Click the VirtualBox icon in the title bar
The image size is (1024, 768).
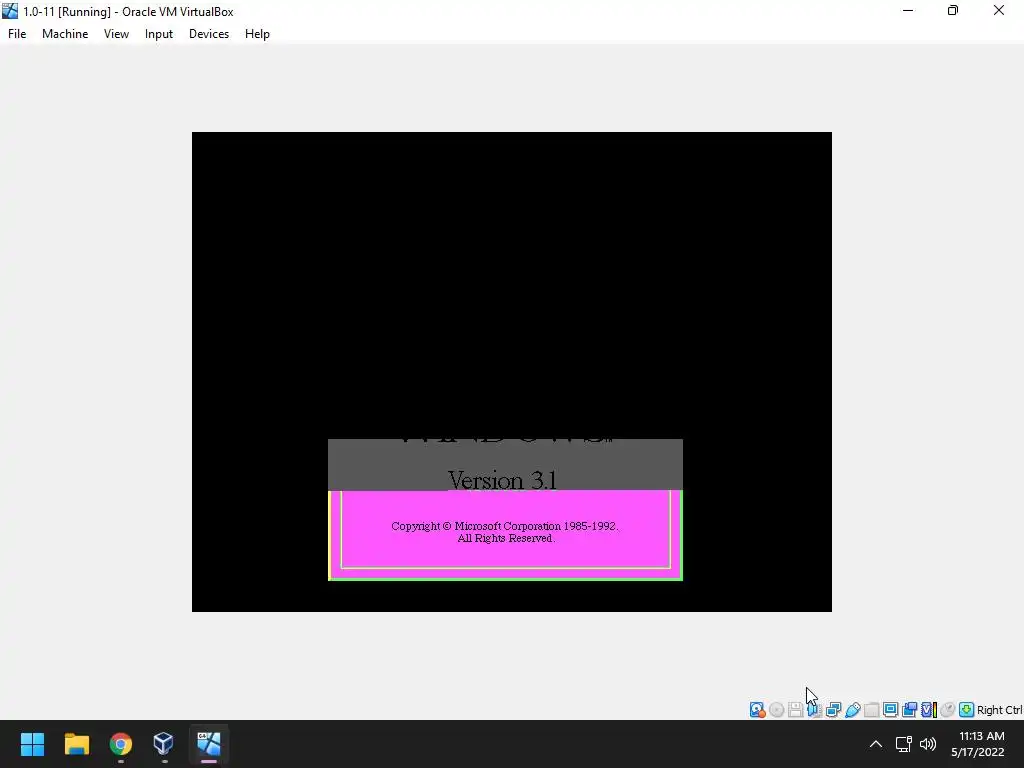[x=10, y=11]
